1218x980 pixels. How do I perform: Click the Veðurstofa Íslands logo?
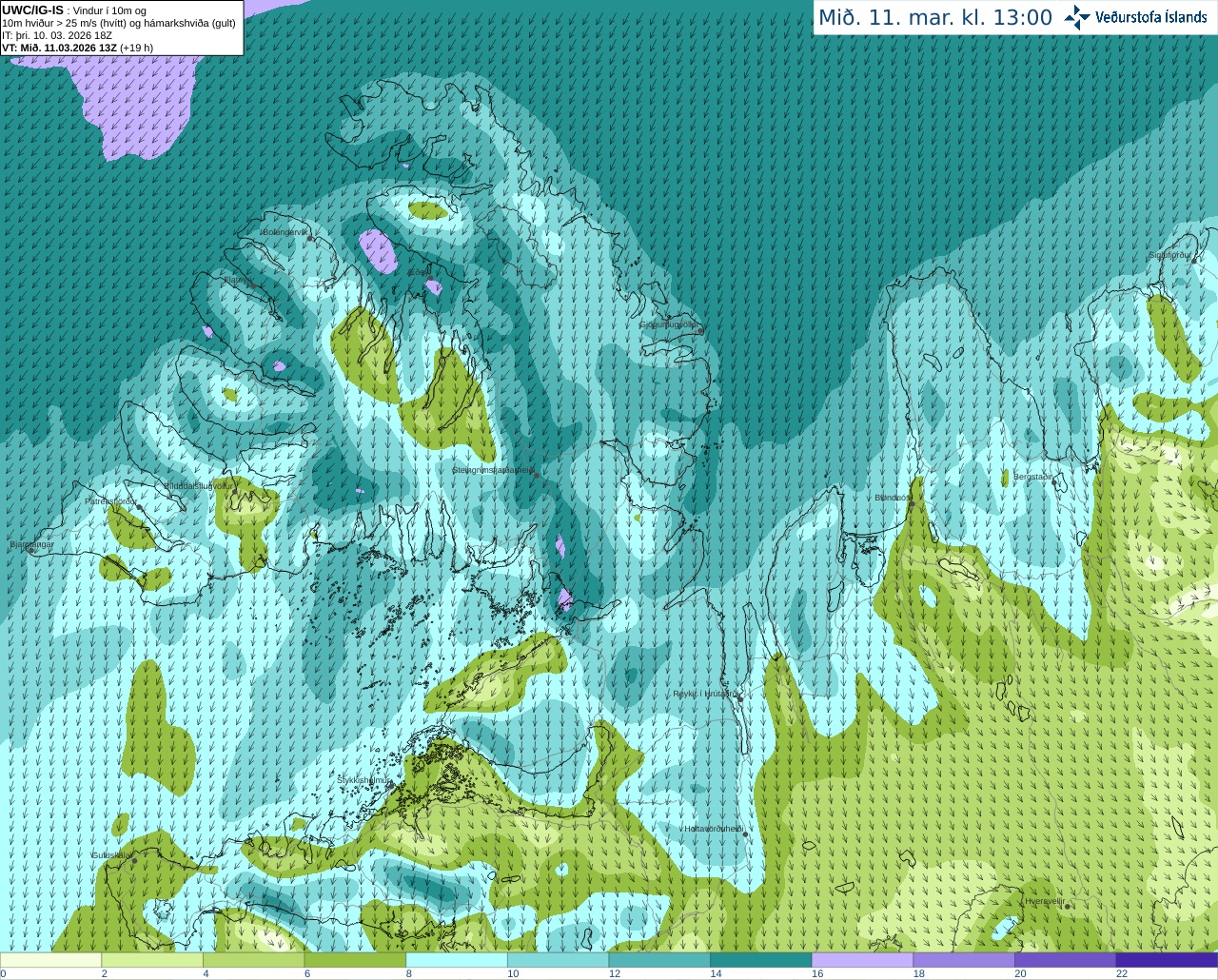[1135, 17]
